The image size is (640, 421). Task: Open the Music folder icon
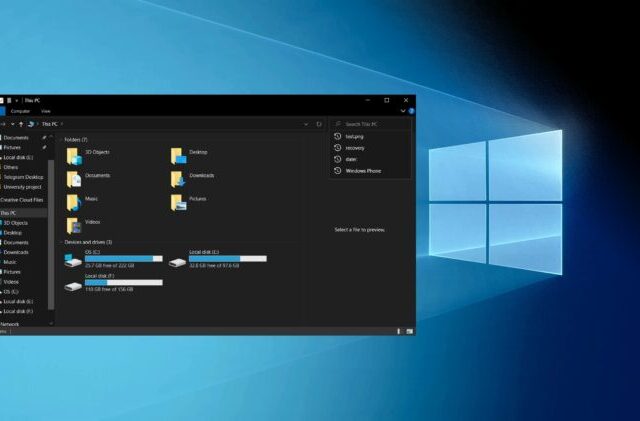point(73,202)
